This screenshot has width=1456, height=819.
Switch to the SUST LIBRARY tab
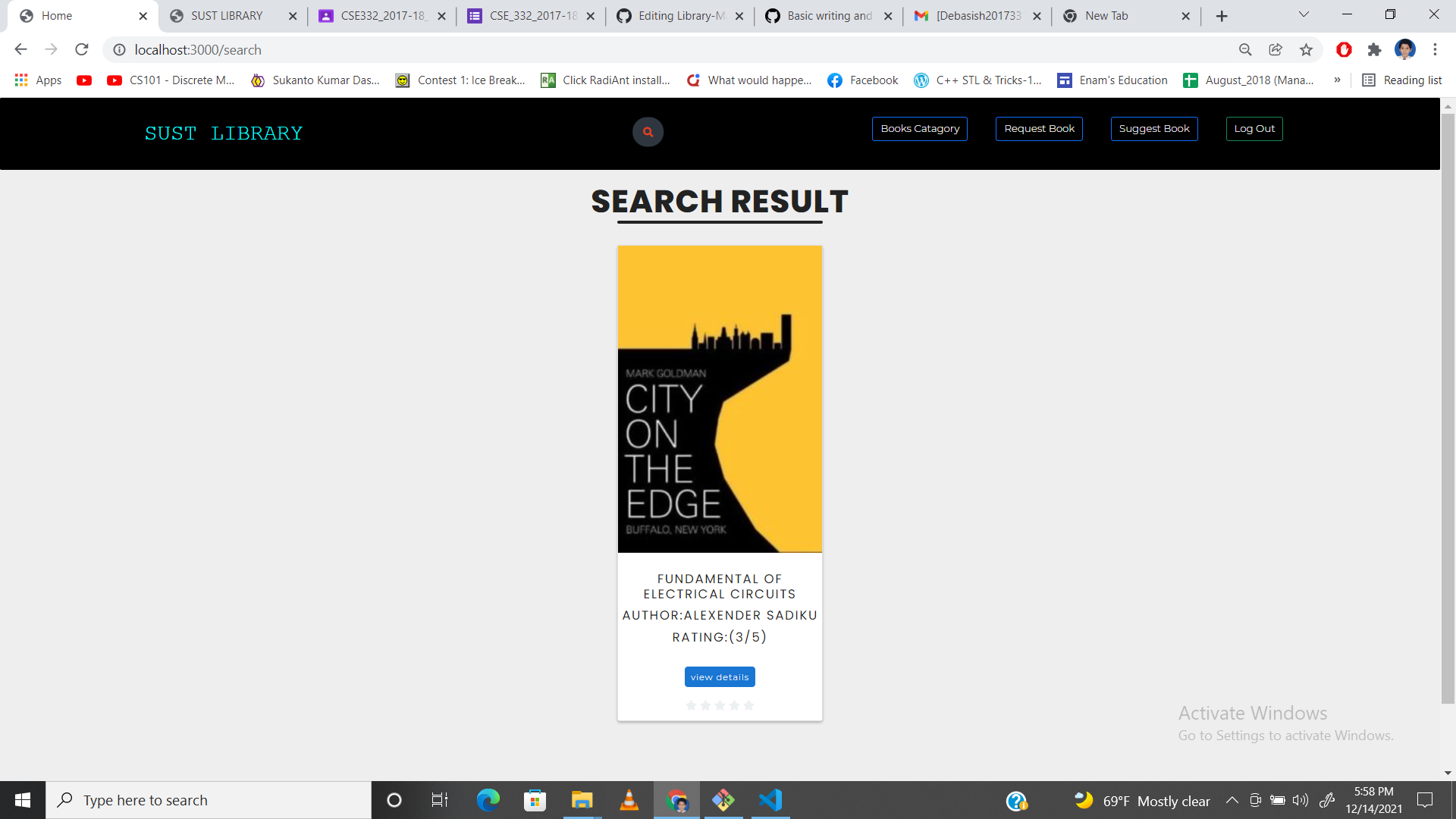[227, 16]
